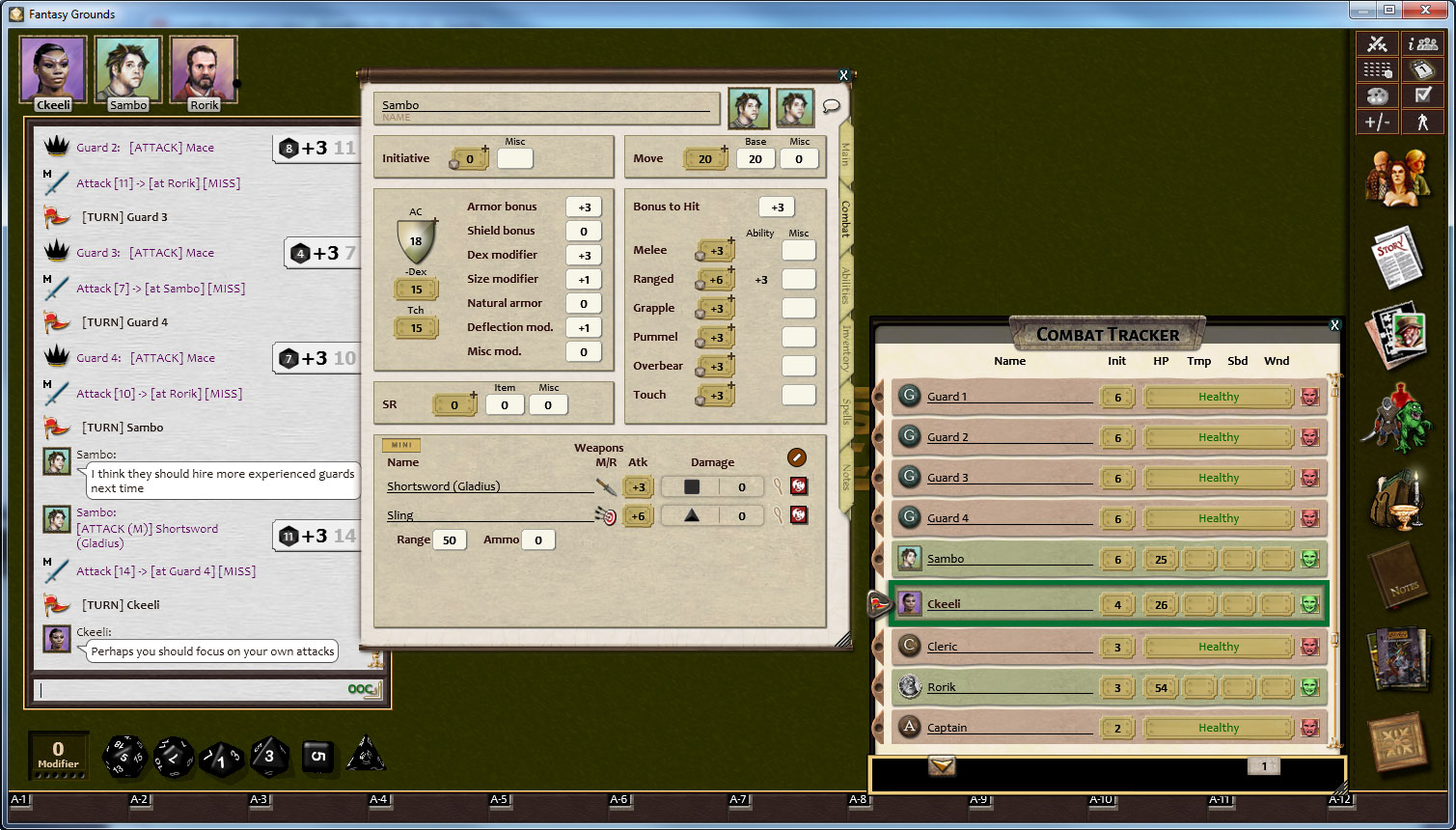
Task: Toggle MINI mode on Sambo's weapons list
Action: click(399, 445)
